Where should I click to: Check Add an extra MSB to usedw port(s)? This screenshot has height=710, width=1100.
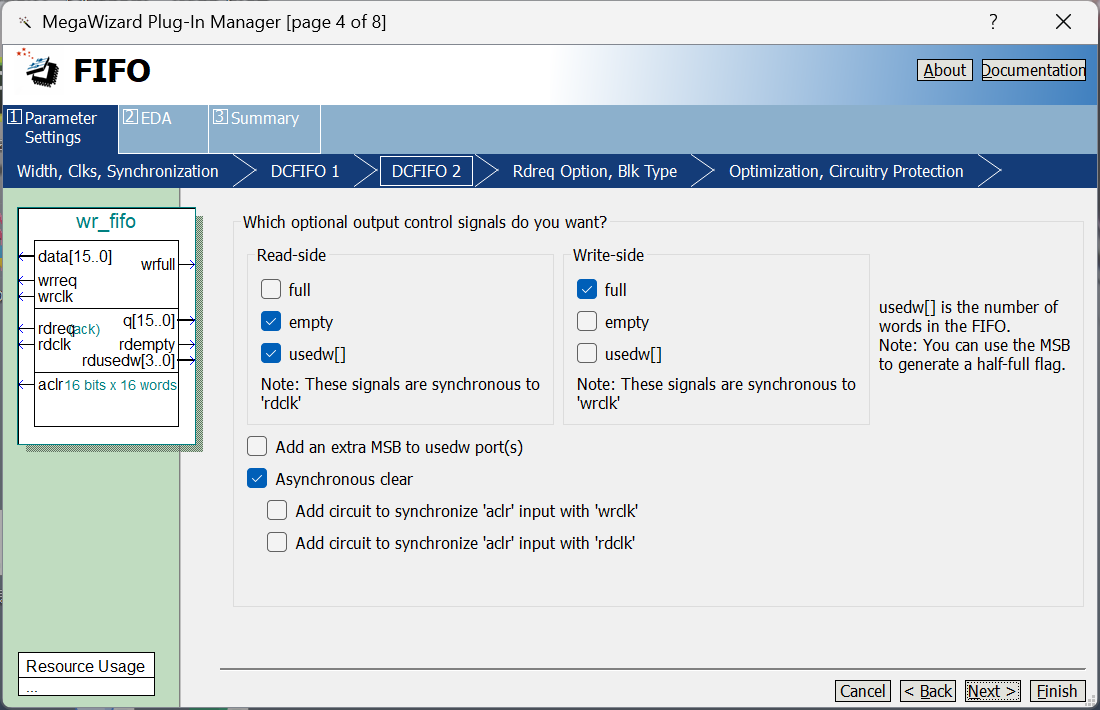pyautogui.click(x=257, y=446)
